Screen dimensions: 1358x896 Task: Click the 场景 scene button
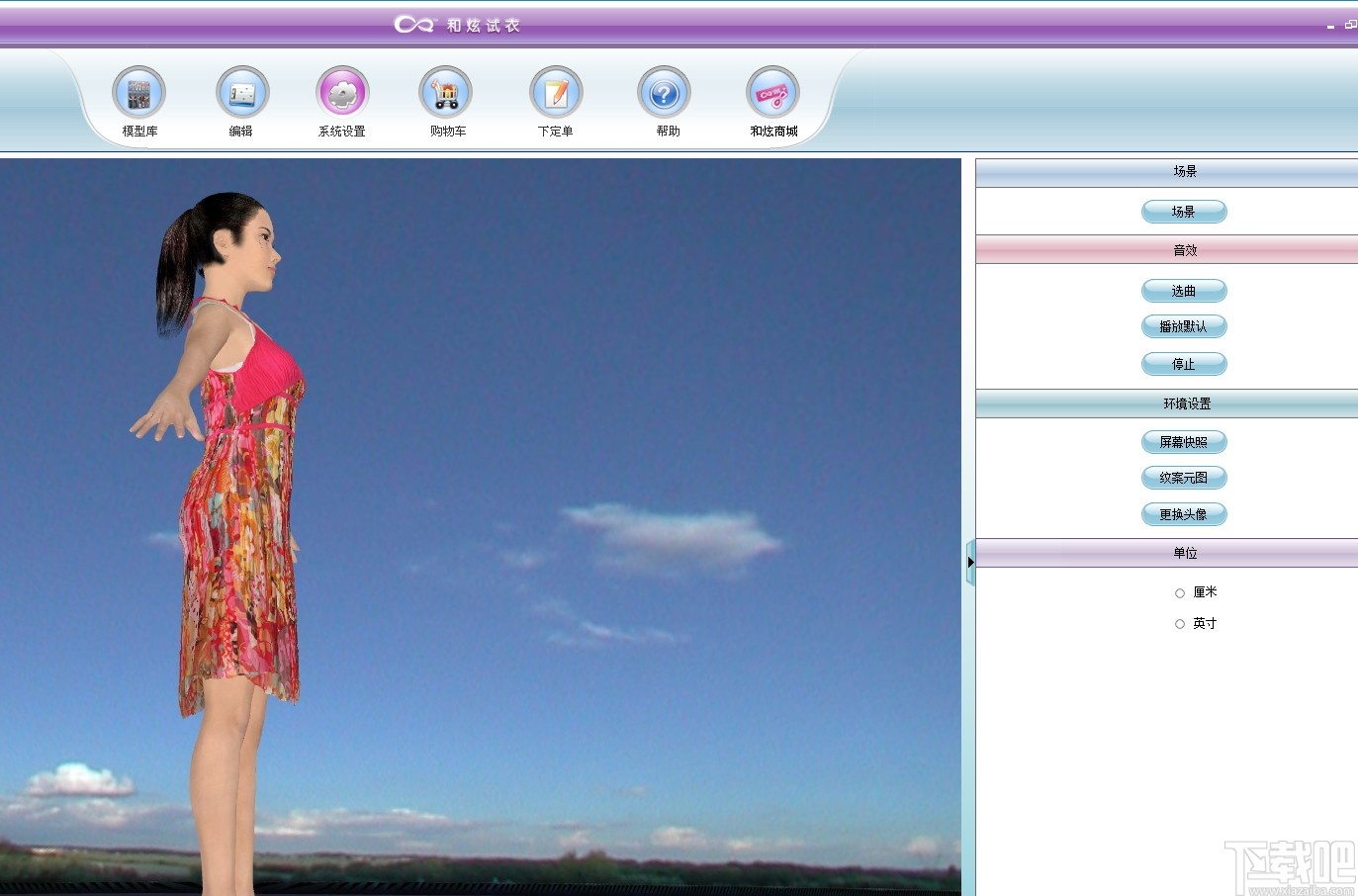[1184, 212]
